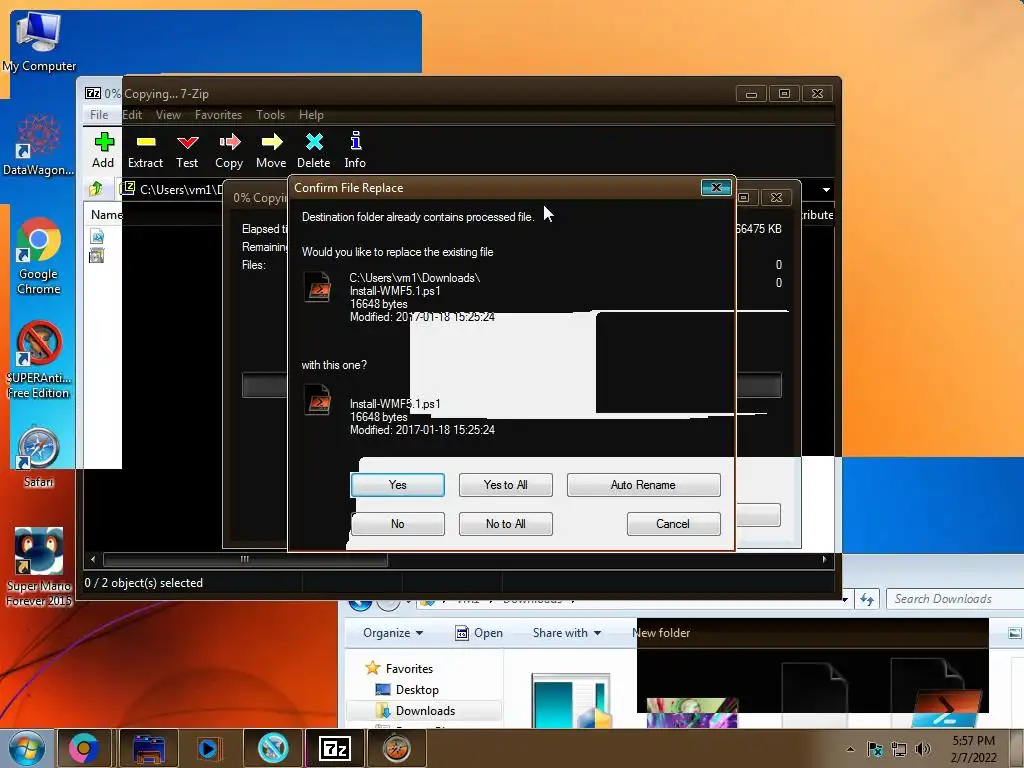Click New folder in Explorer toolbar
The width and height of the screenshot is (1024, 768).
(x=661, y=633)
